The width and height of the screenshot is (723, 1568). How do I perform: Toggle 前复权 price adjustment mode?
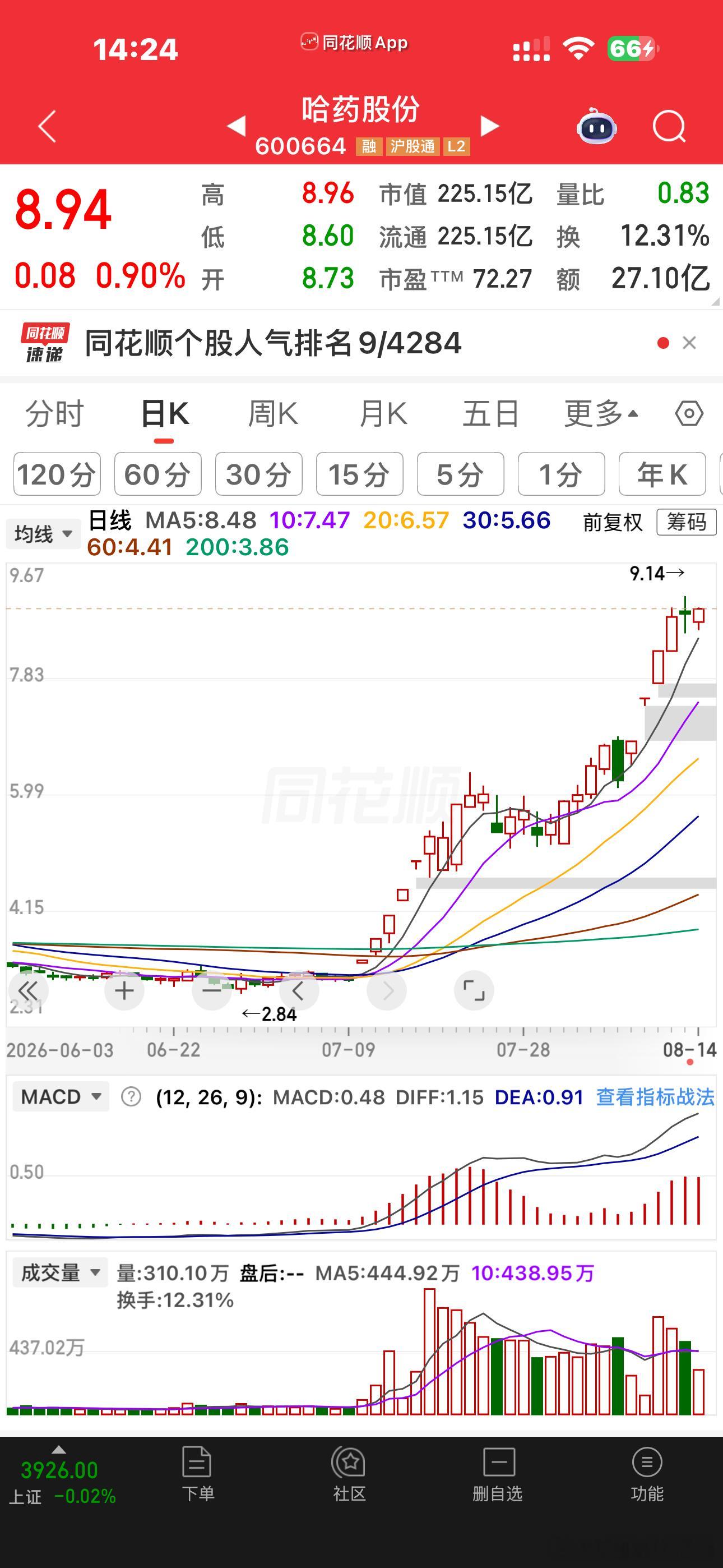click(612, 522)
